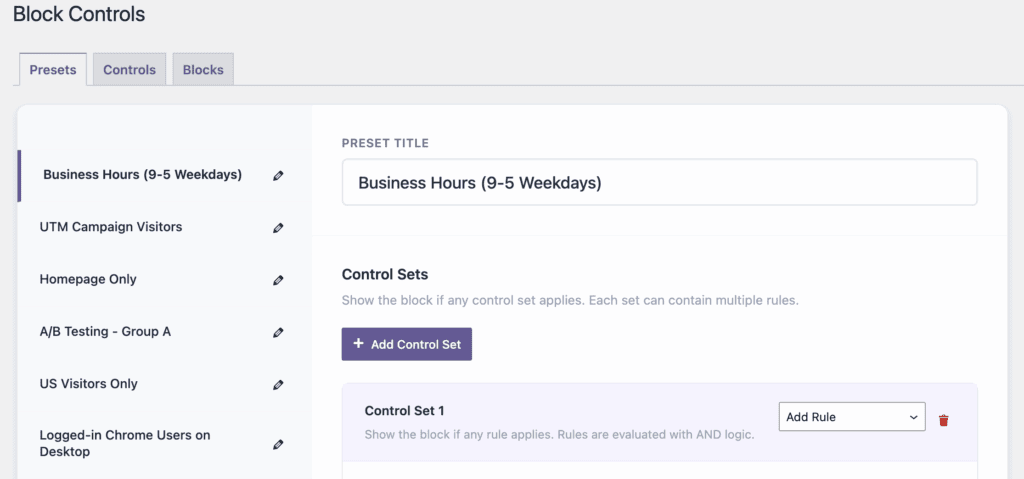
Task: Edit the UTM Campaign Visitors preset name
Action: (278, 228)
